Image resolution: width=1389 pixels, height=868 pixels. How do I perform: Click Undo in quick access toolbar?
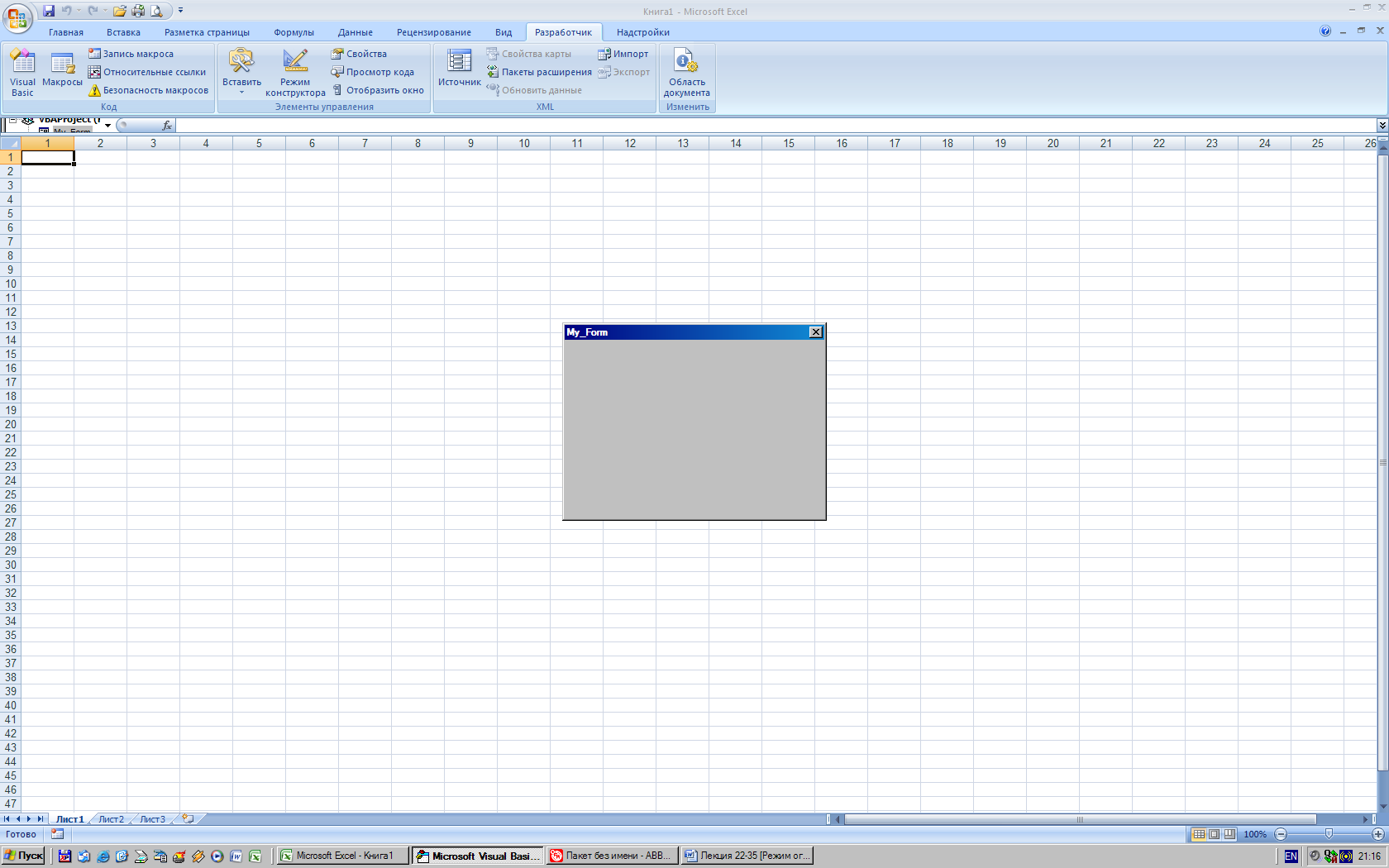(66, 11)
